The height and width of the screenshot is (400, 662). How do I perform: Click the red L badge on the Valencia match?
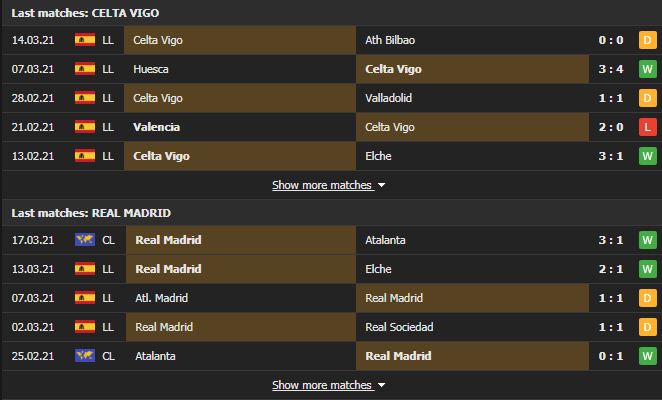coord(647,127)
